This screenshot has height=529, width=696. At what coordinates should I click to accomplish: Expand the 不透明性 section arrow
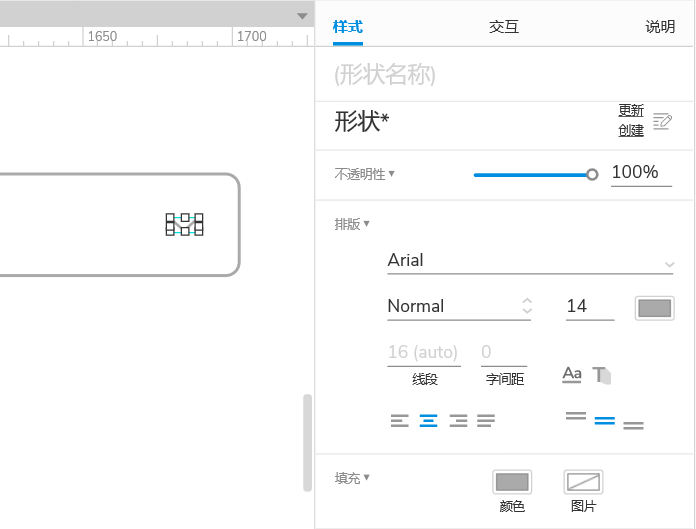(x=392, y=174)
